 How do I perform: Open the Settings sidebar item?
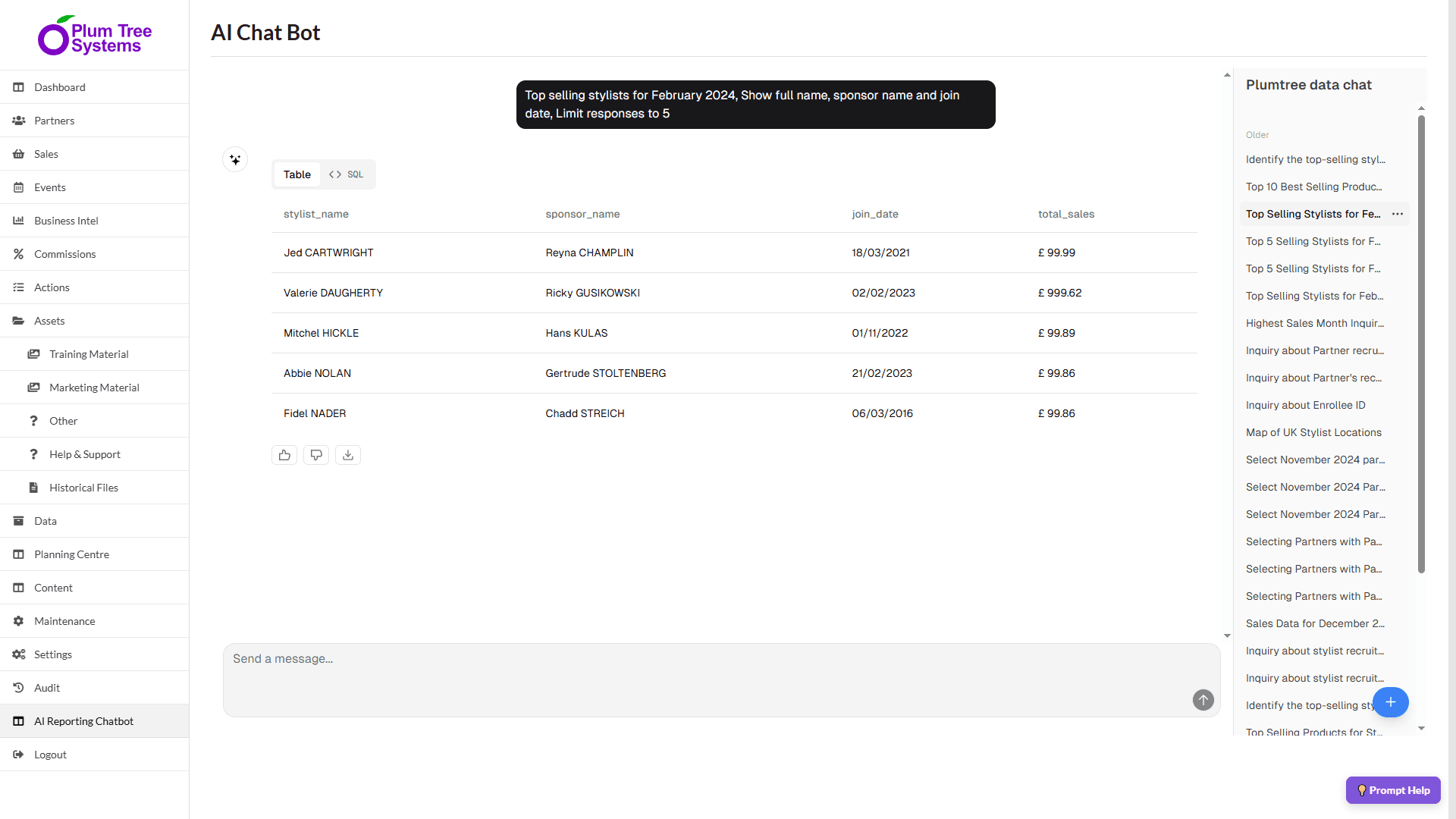[x=53, y=654]
